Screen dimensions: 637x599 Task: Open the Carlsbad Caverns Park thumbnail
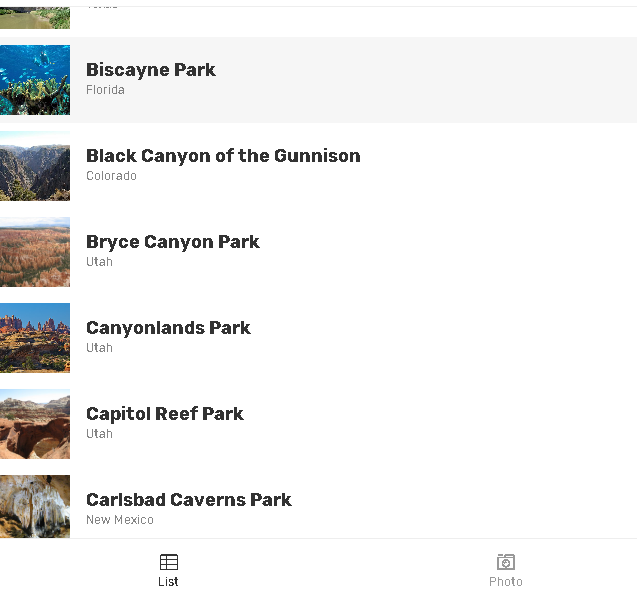35,506
